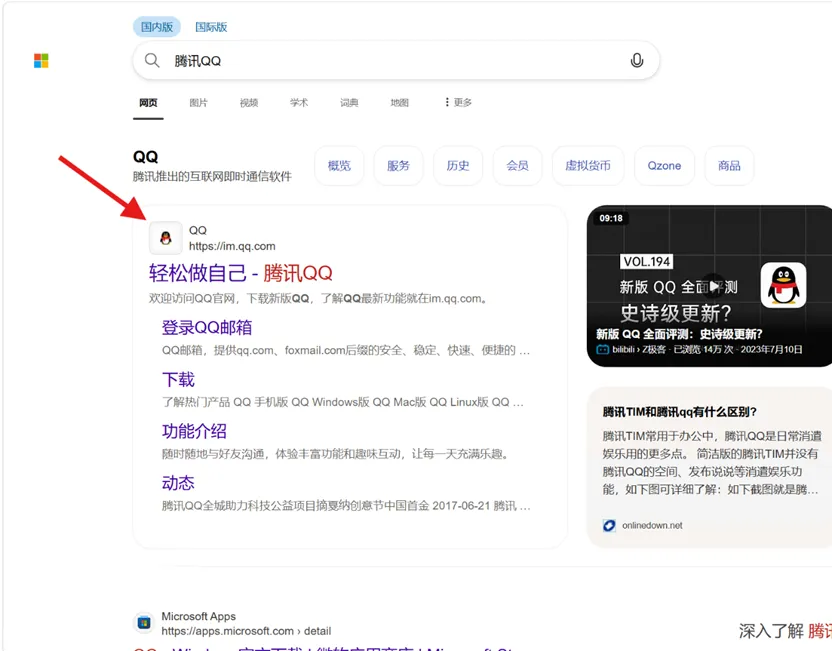
Task: Click the magnifier search icon
Action: pos(152,60)
